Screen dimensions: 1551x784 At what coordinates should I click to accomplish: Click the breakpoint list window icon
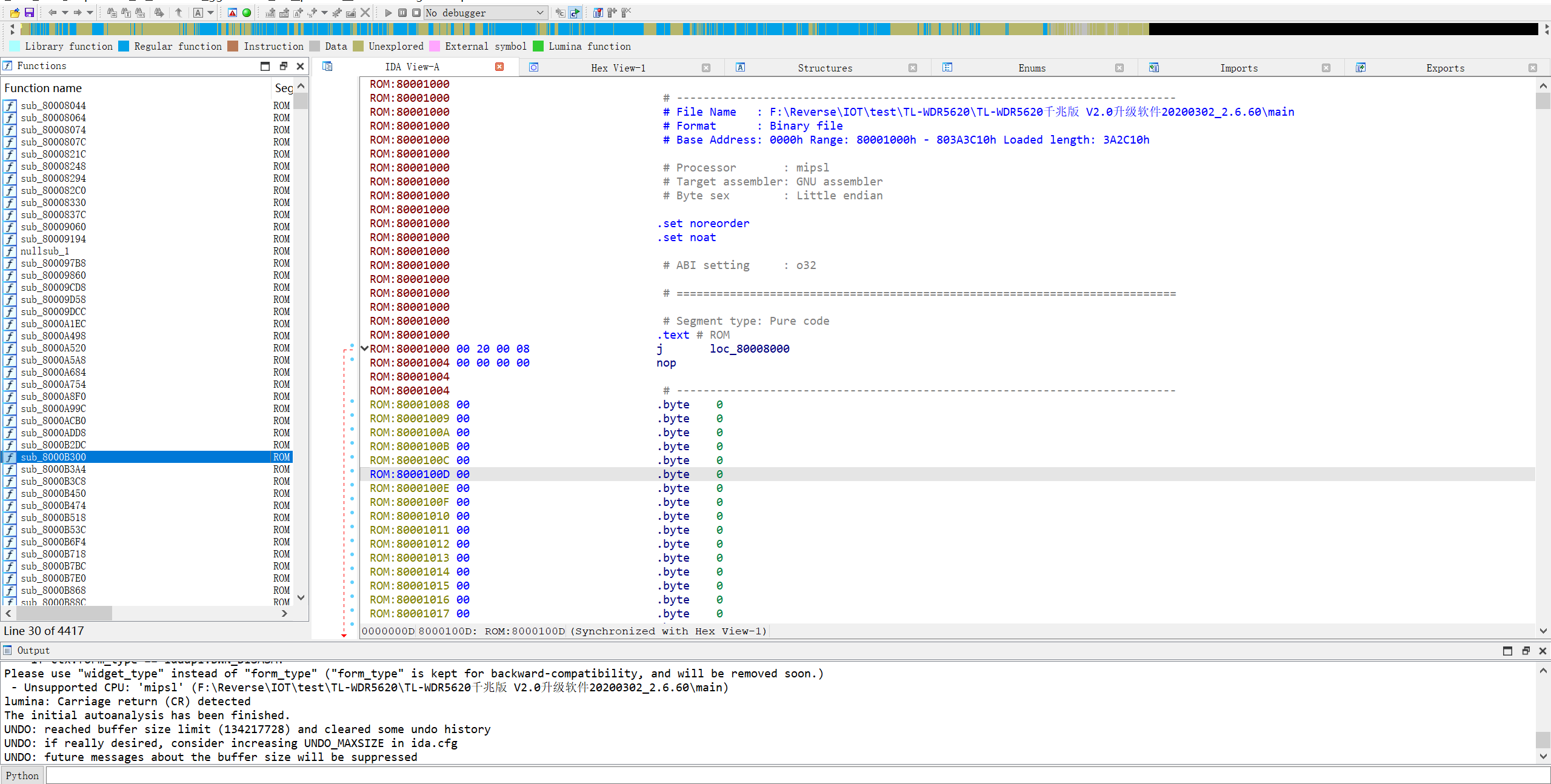click(x=598, y=12)
